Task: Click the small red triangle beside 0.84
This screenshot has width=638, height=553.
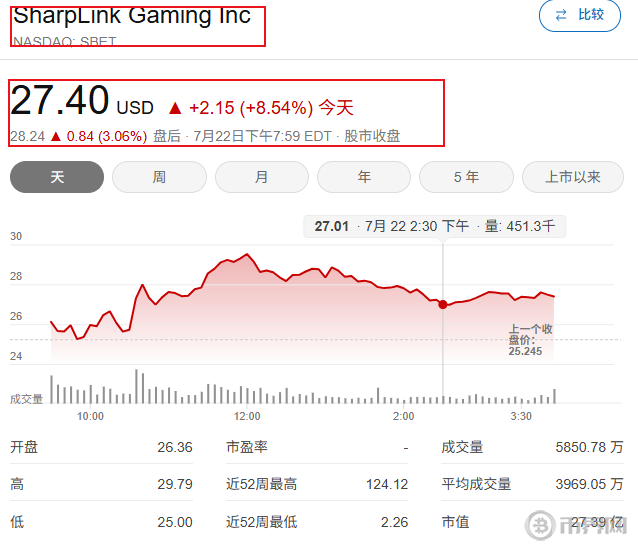Action: click(x=56, y=136)
